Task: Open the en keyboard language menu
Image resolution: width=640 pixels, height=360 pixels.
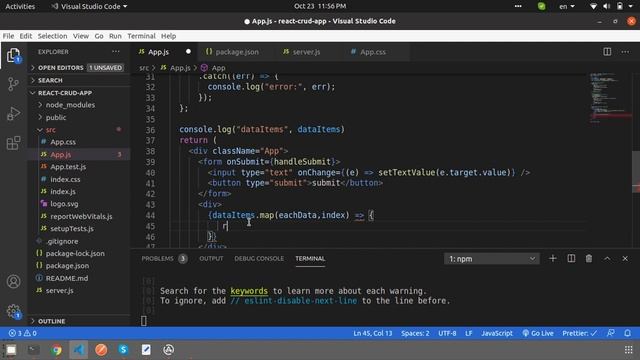Action: [567, 7]
